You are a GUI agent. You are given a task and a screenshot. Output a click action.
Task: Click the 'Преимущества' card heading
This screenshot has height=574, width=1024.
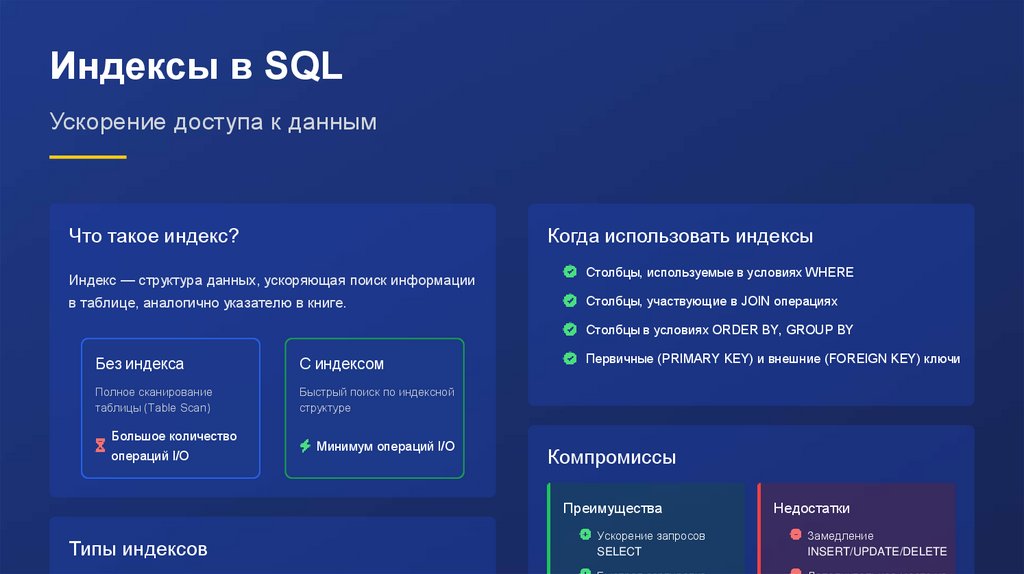(613, 508)
